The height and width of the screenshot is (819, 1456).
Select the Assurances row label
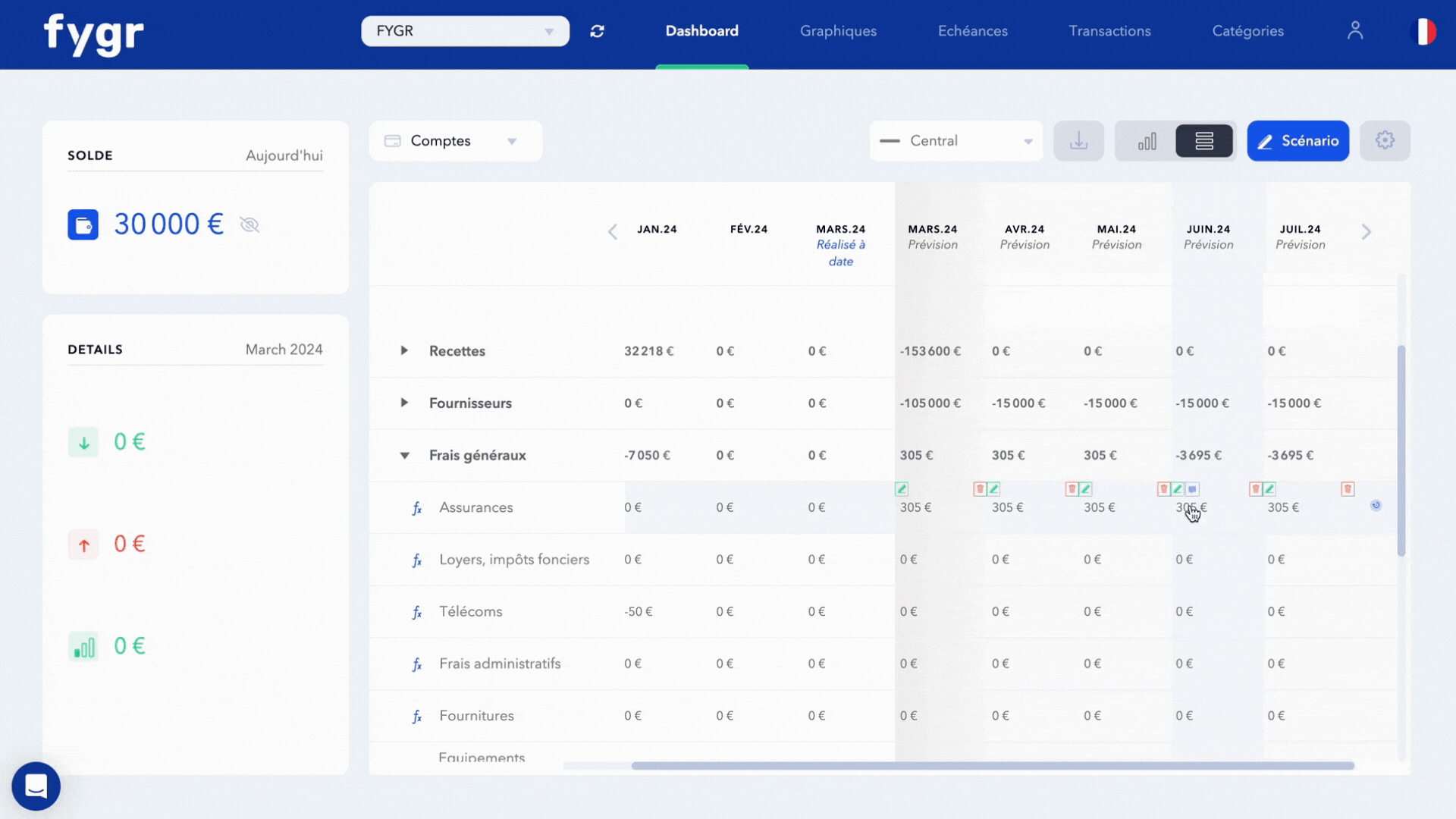pos(475,507)
